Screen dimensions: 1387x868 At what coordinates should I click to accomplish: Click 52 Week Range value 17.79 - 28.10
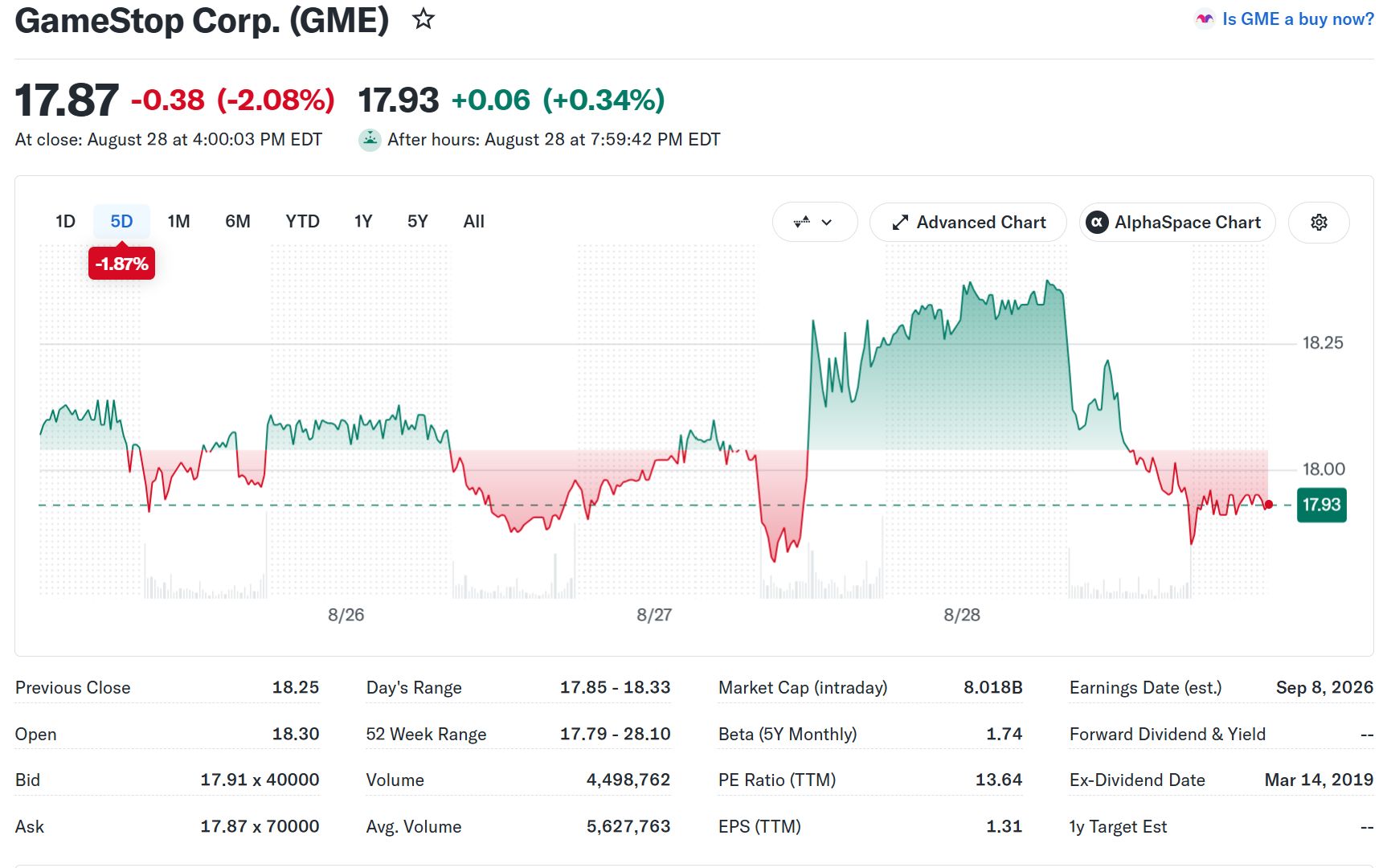coord(615,734)
